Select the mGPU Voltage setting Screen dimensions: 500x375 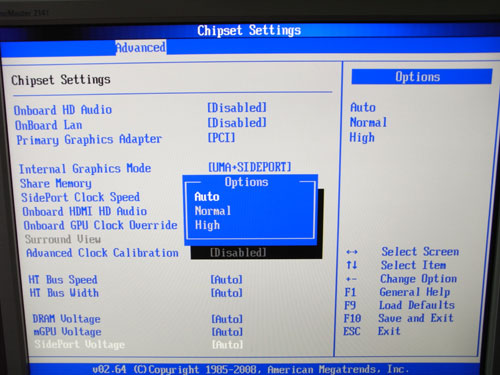(67, 332)
